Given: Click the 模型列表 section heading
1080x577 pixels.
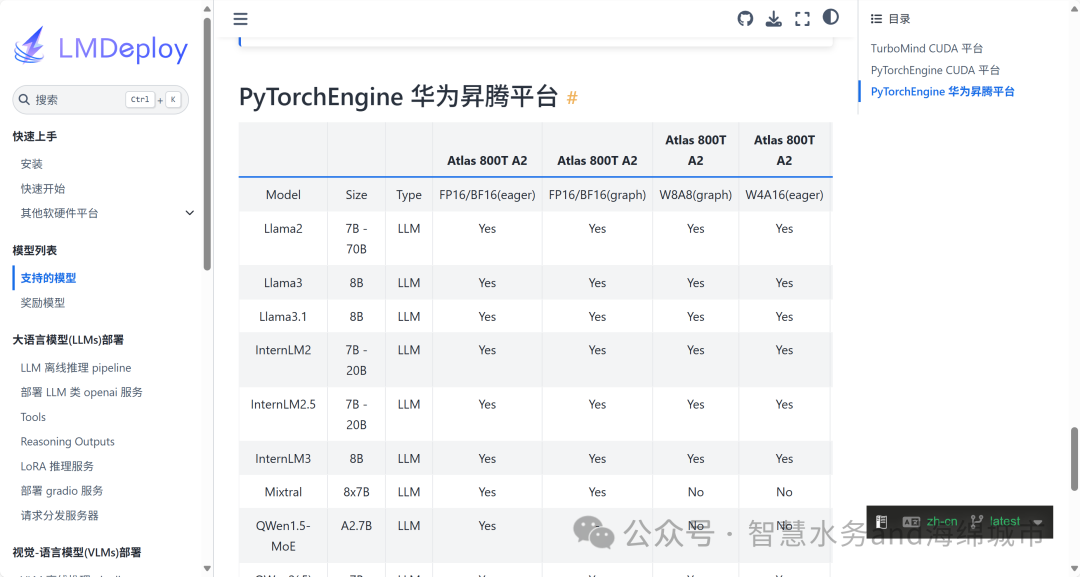Looking at the screenshot, I should (34, 251).
